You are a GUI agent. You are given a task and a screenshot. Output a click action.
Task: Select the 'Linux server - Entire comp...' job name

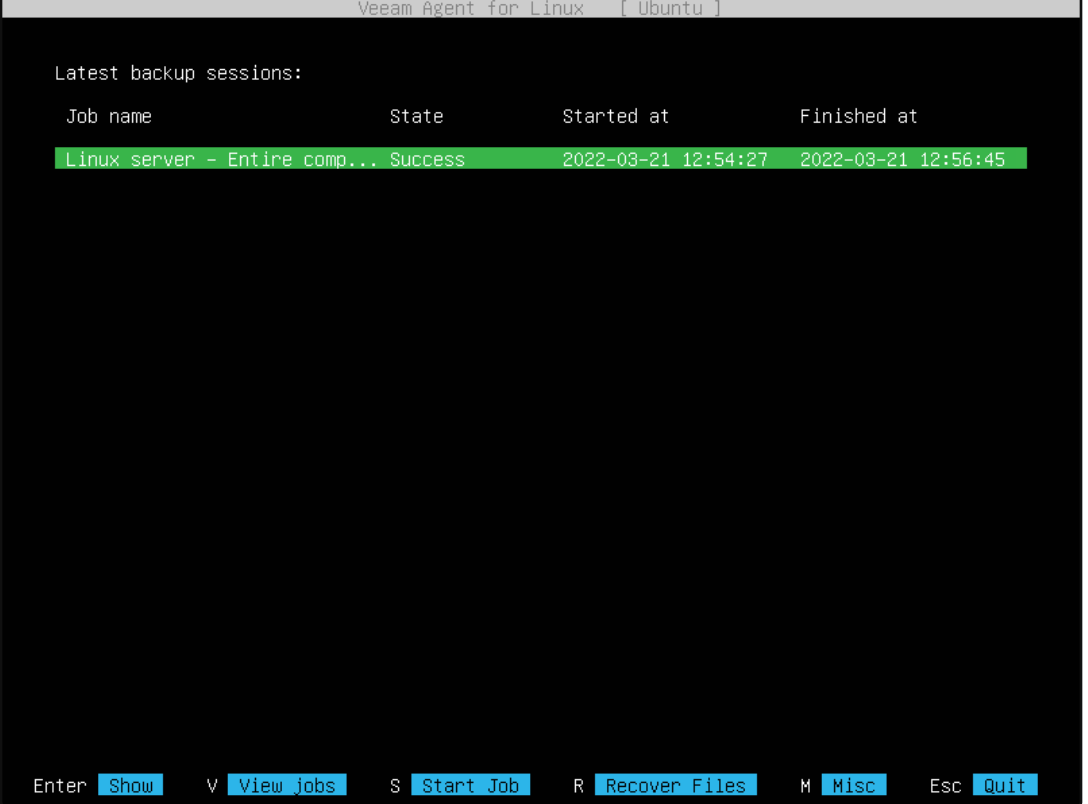[x=221, y=160]
